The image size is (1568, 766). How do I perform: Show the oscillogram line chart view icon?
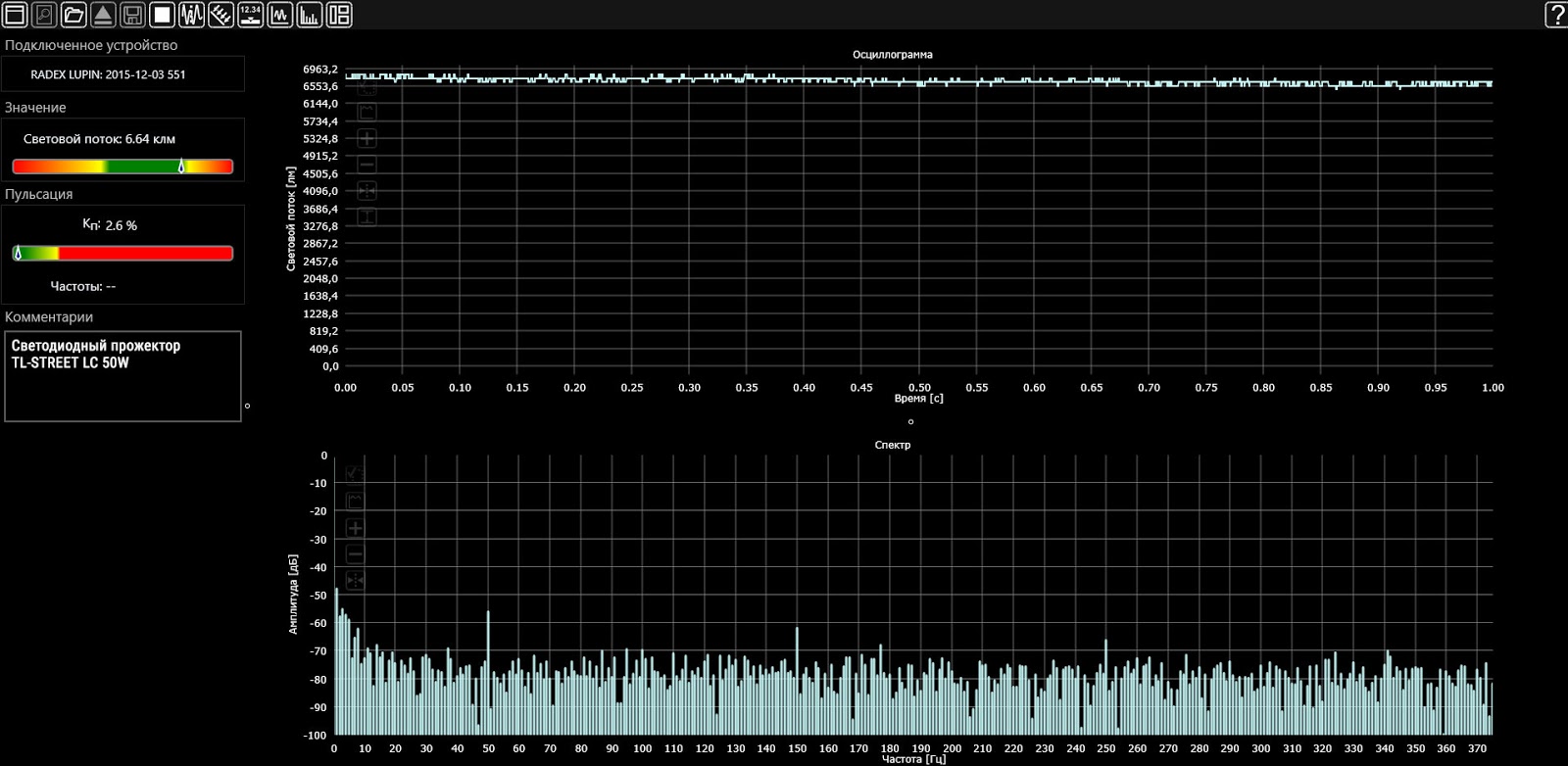click(x=280, y=15)
